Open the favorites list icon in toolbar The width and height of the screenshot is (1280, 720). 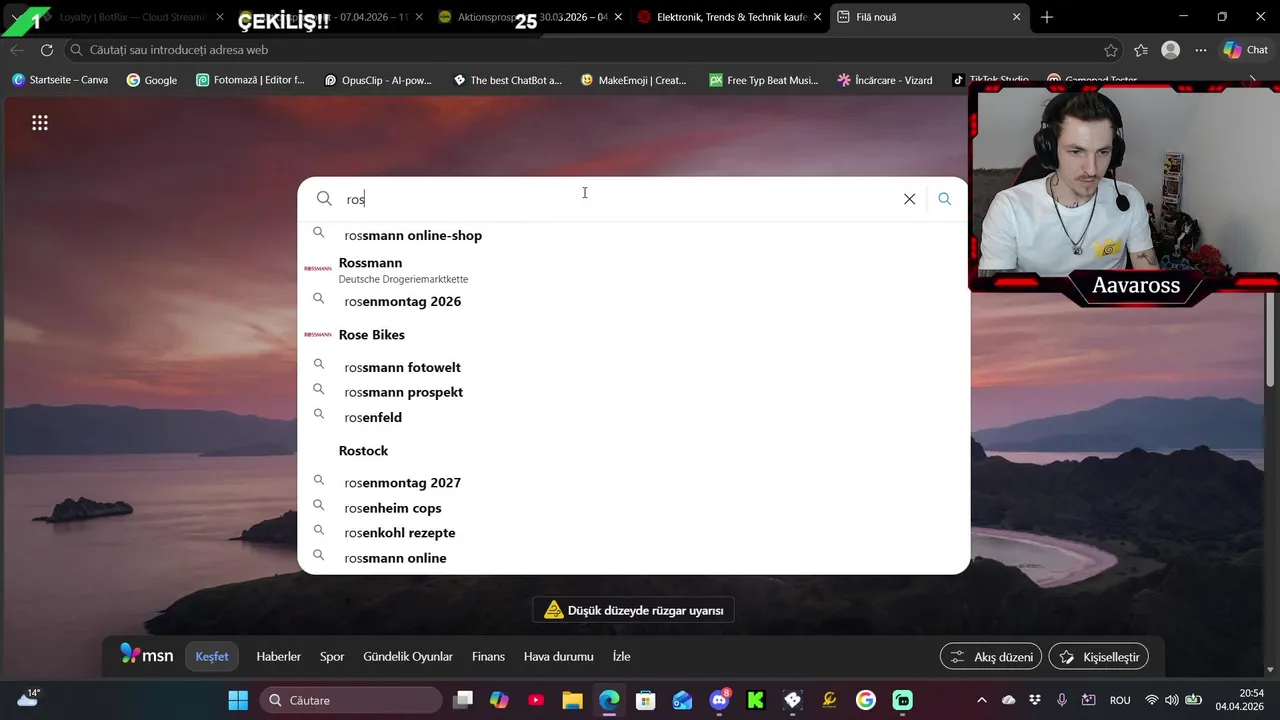[x=1141, y=50]
